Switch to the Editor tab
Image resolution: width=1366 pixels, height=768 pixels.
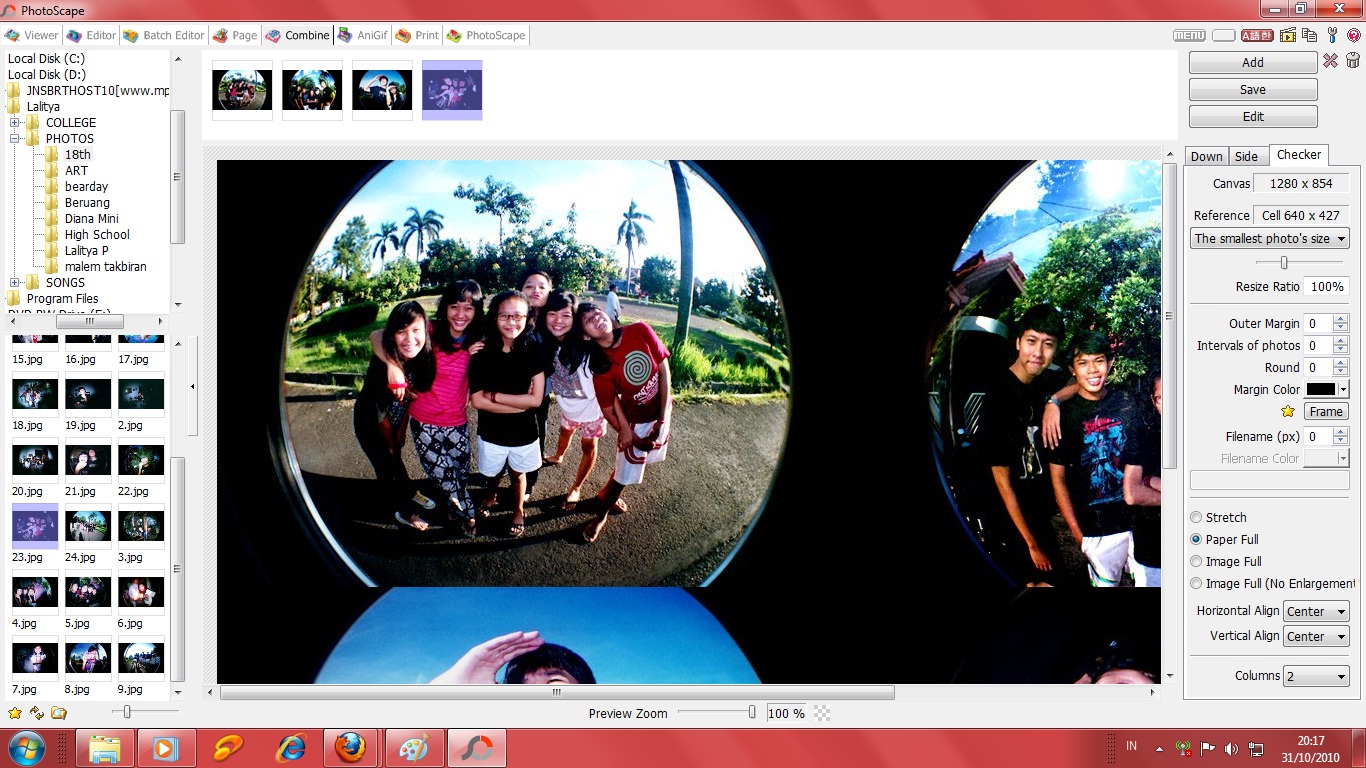click(91, 35)
